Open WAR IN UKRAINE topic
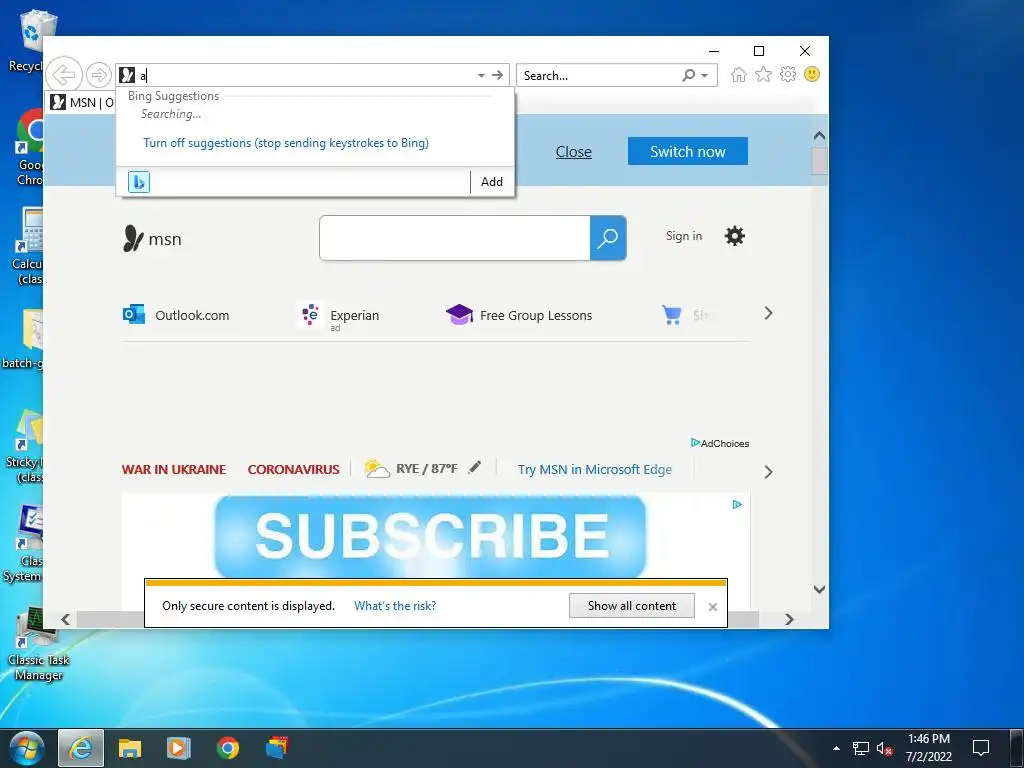Viewport: 1024px width, 768px height. (174, 470)
